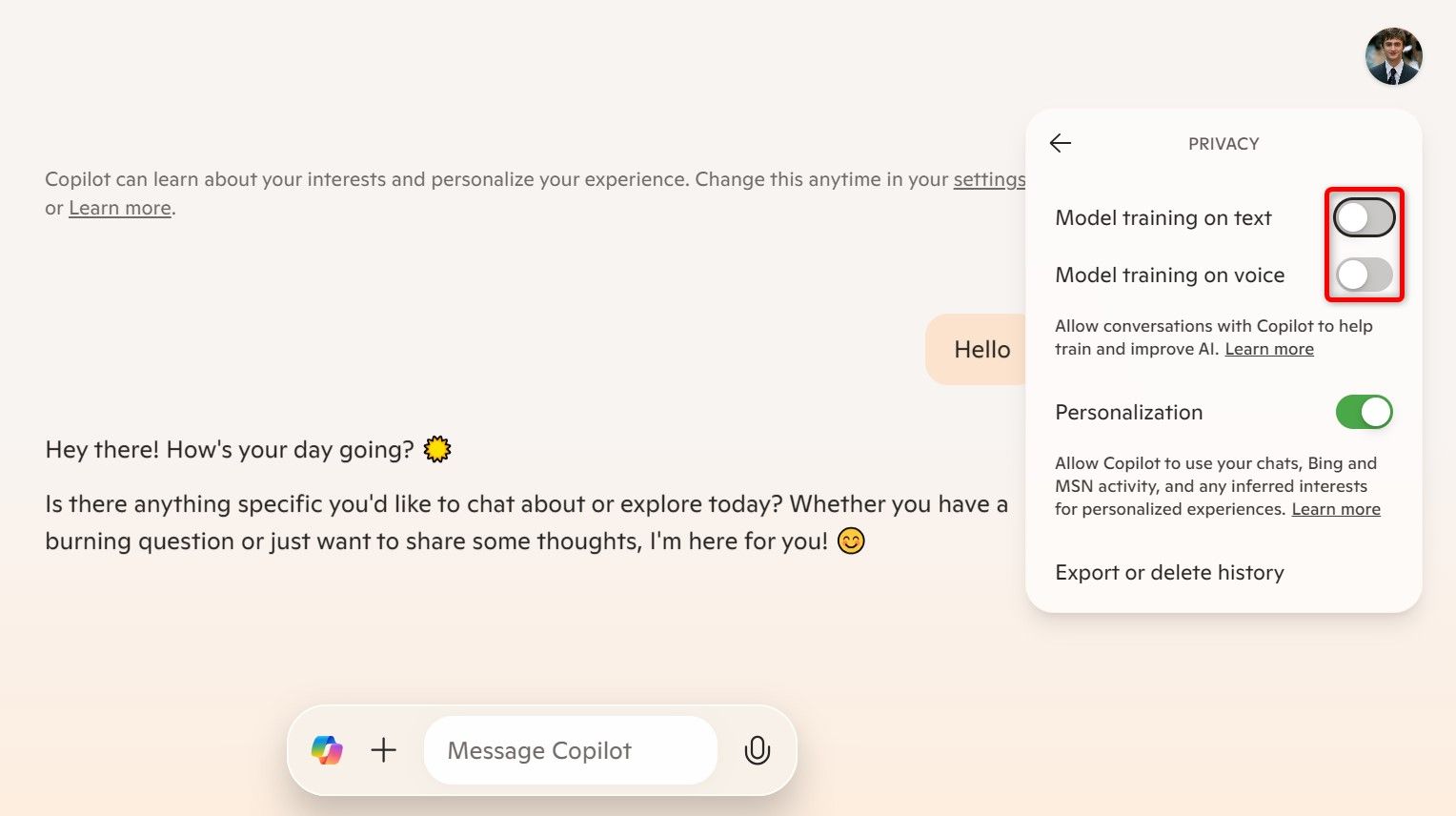
Task: Click the 'Model training on text' label
Action: [x=1163, y=218]
